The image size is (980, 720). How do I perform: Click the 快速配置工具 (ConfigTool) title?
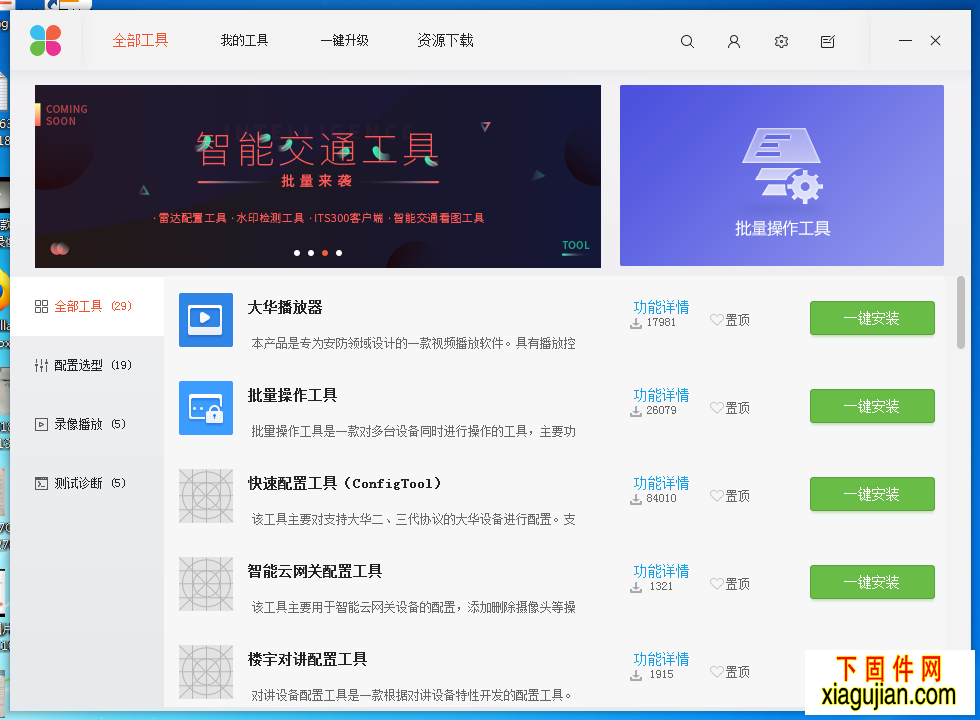(x=344, y=484)
